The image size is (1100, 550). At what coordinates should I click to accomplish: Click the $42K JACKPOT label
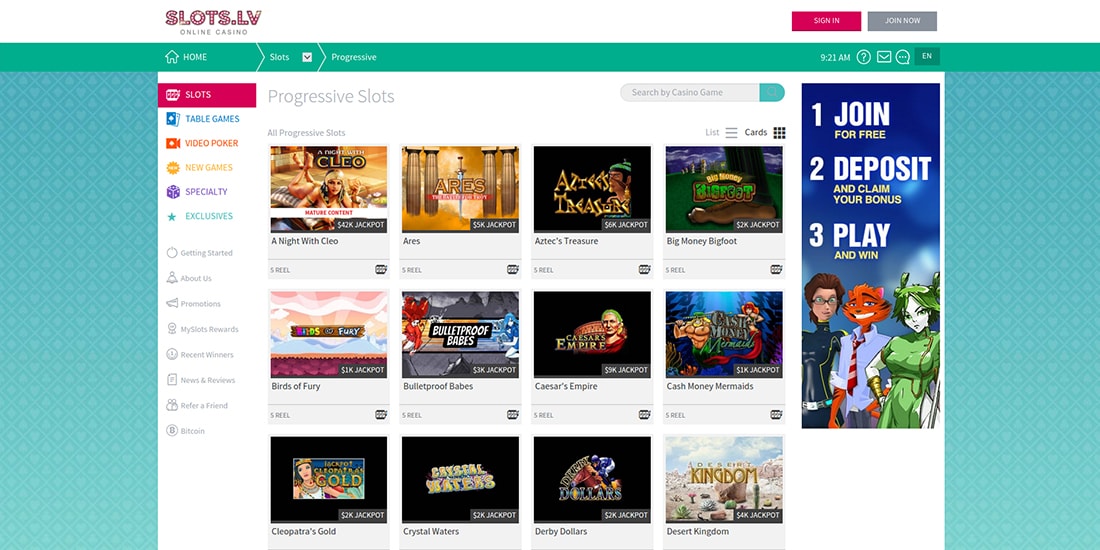[x=361, y=225]
